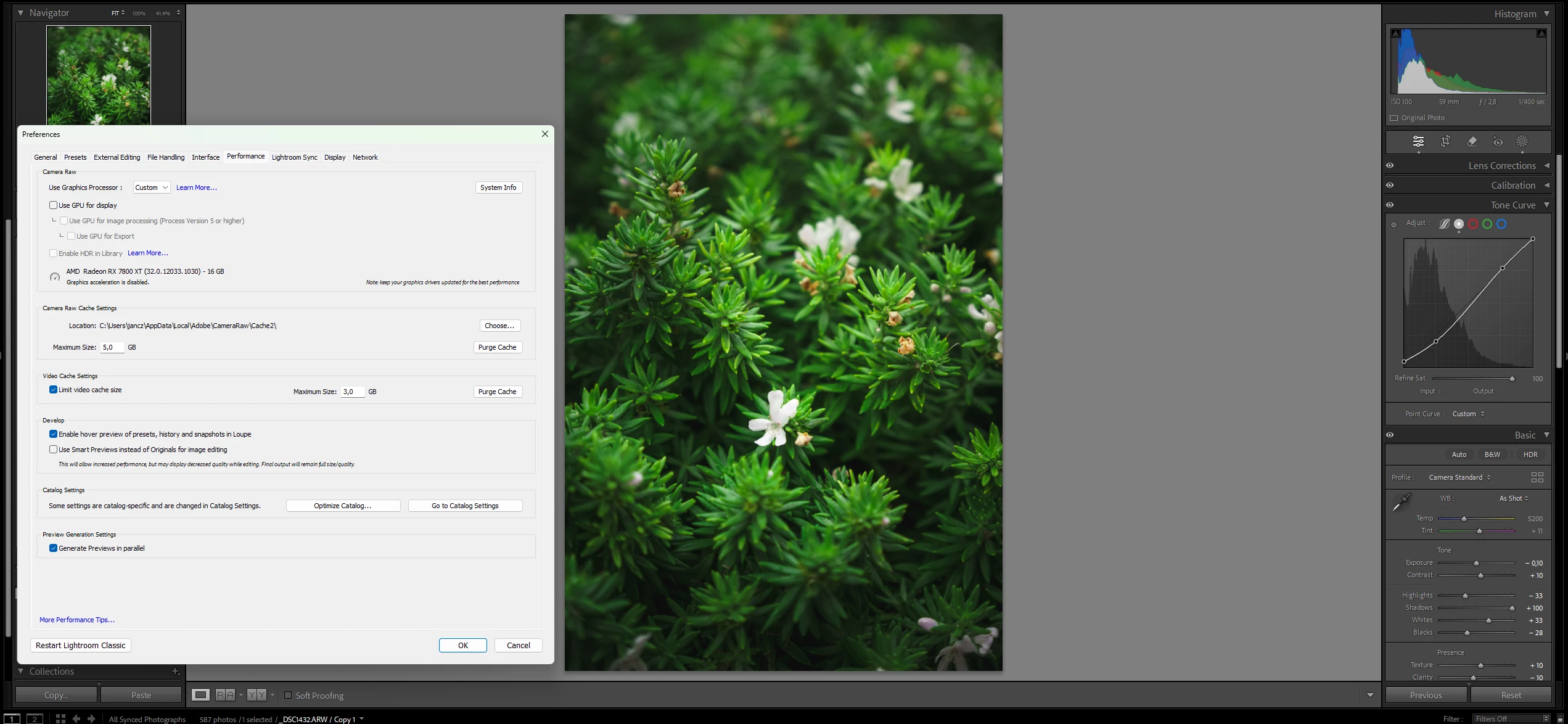The width and height of the screenshot is (1568, 724).
Task: Click the White Balance eyedropper tool
Action: 1402,501
